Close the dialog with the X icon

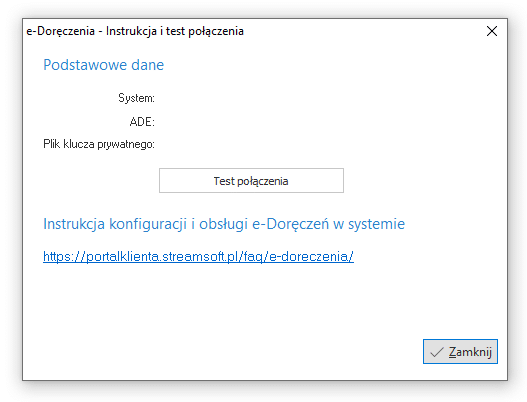pyautogui.click(x=492, y=31)
